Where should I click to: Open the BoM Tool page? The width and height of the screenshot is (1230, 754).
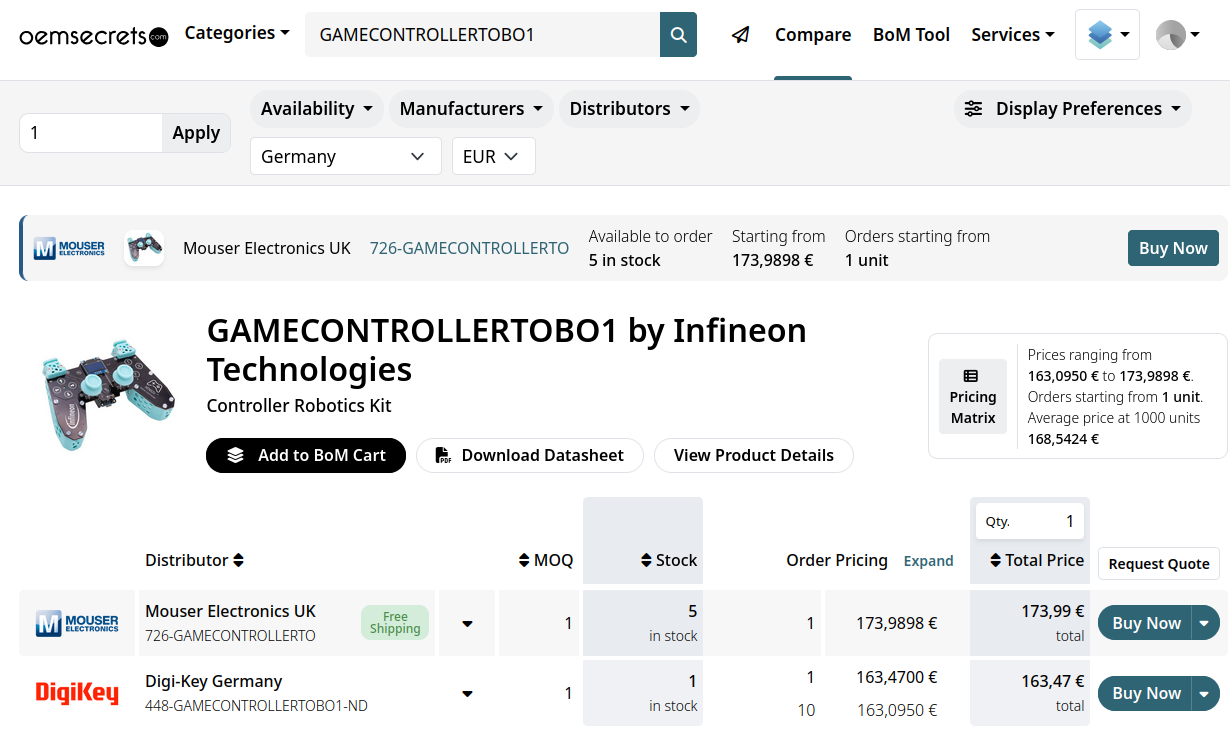[911, 35]
